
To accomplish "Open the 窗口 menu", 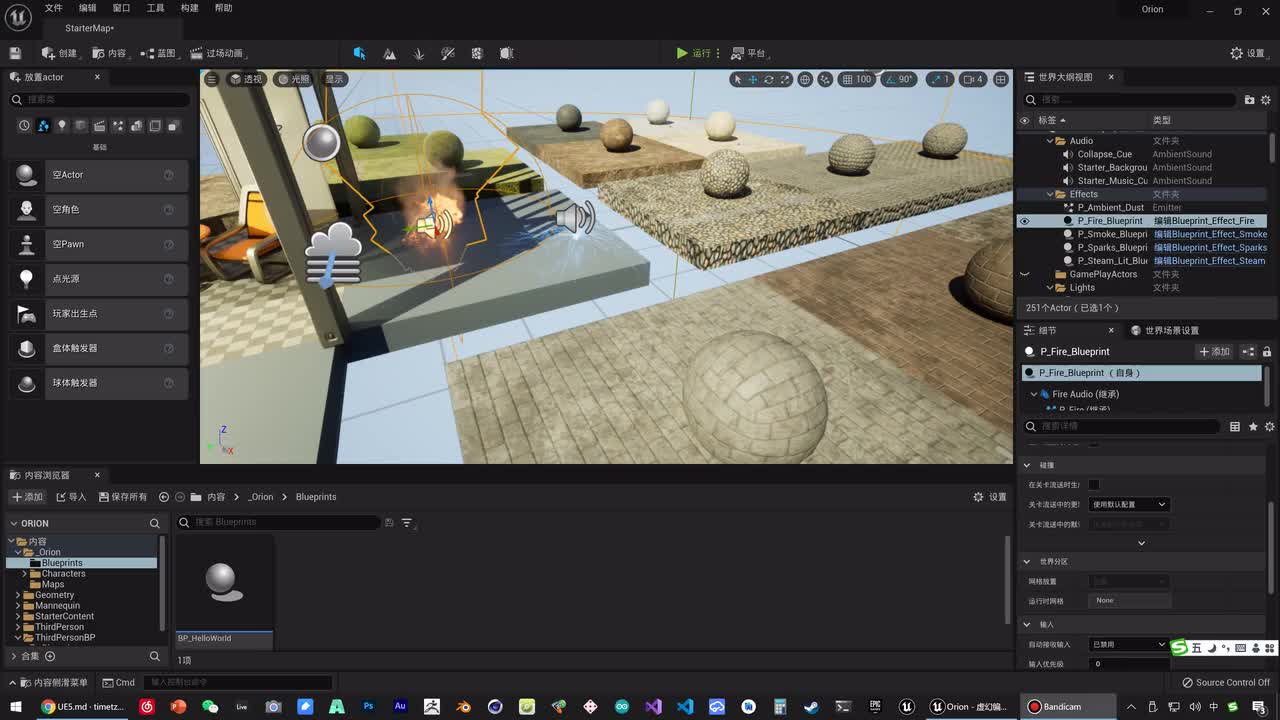I will pos(121,8).
